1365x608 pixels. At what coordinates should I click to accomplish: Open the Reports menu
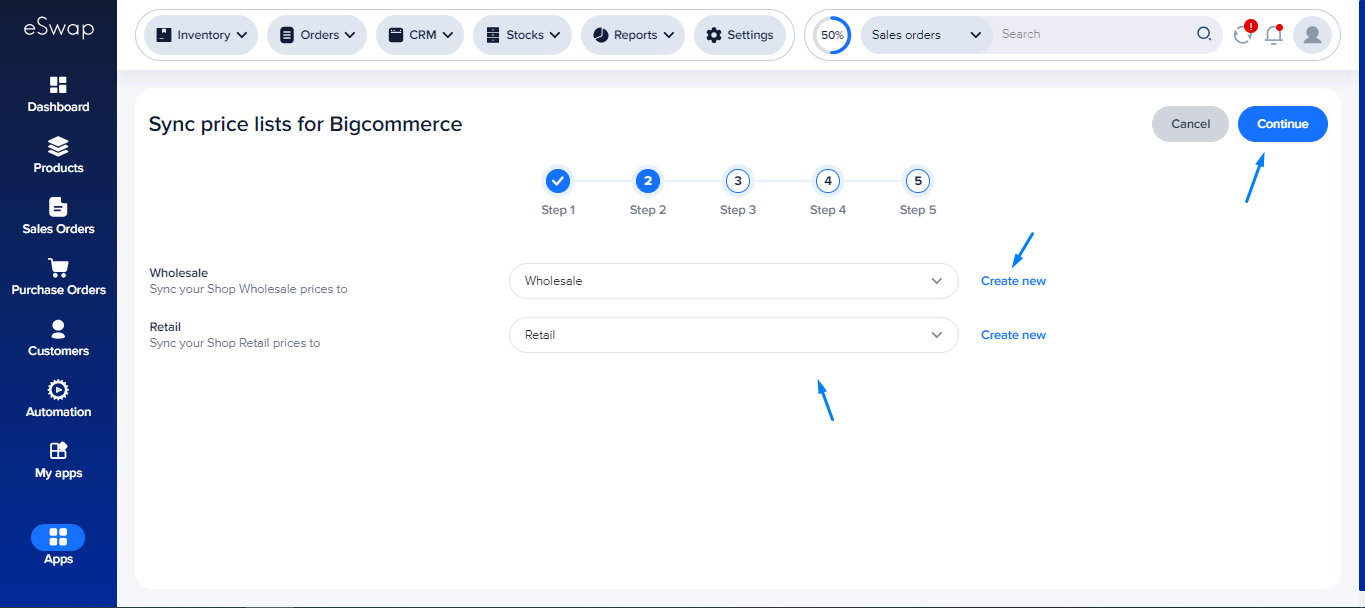[633, 35]
